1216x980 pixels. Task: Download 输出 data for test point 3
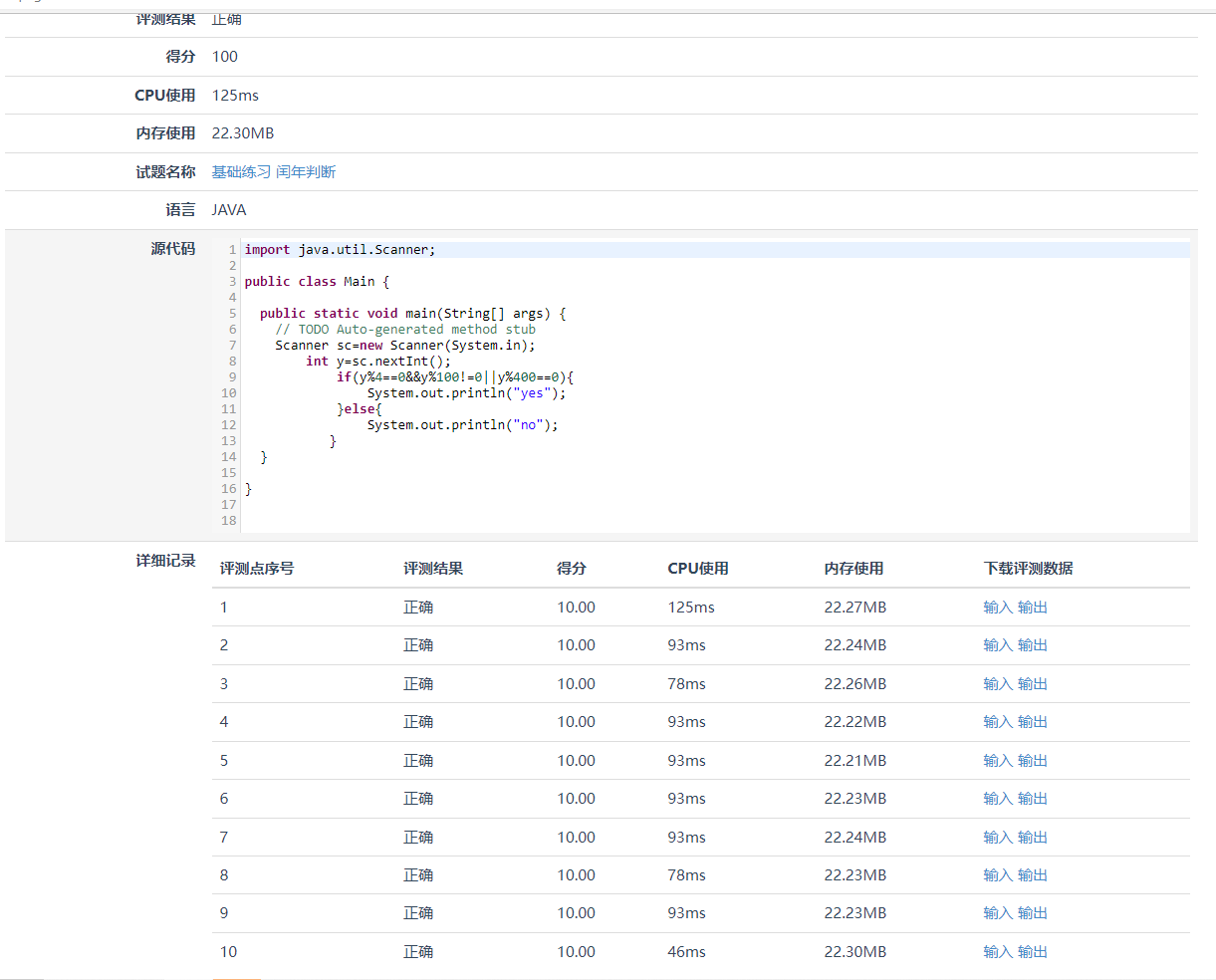tap(1033, 684)
